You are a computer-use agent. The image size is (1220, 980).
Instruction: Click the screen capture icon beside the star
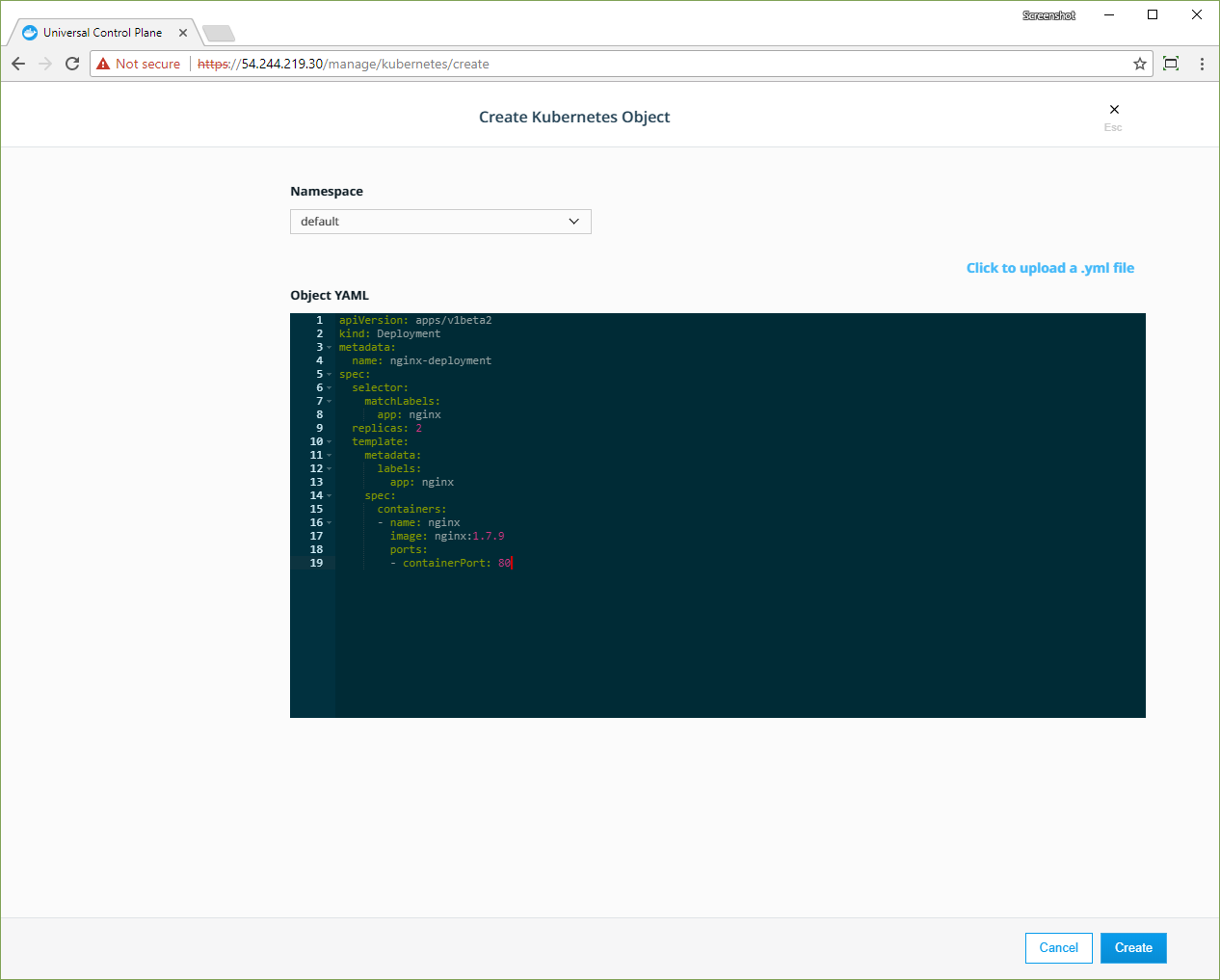coord(1171,64)
